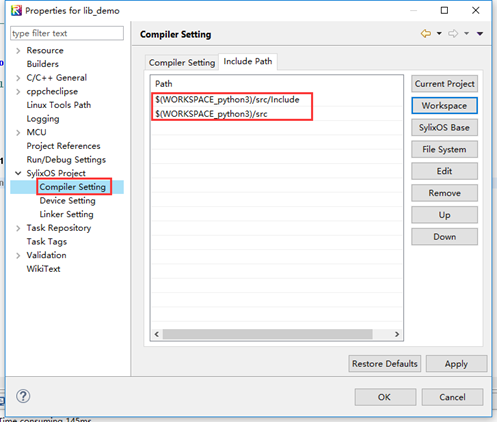Click the scroll right arrow in path list
The height and width of the screenshot is (422, 497).
(x=397, y=334)
